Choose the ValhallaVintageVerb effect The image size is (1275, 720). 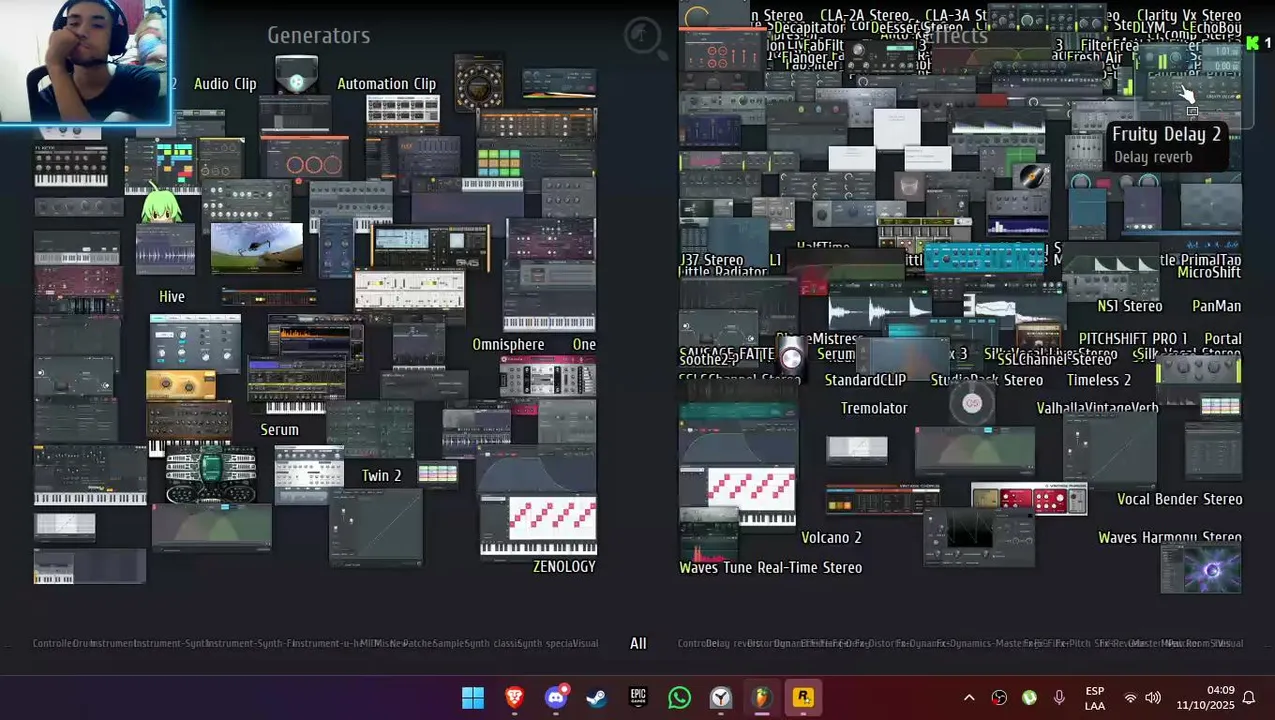pos(1097,408)
